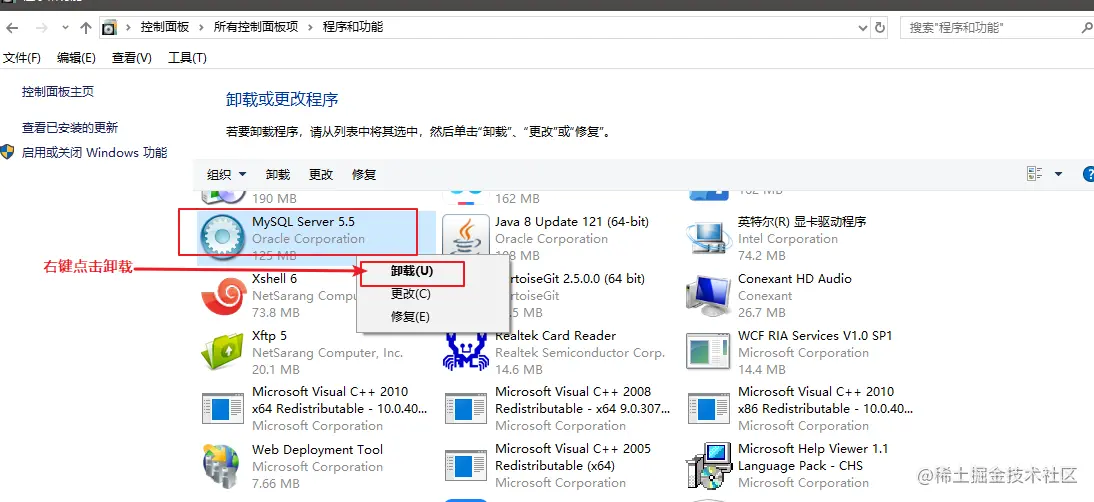The width and height of the screenshot is (1094, 502).
Task: Click the Microsoft Help Viewer 1.1 icon
Action: (x=708, y=466)
